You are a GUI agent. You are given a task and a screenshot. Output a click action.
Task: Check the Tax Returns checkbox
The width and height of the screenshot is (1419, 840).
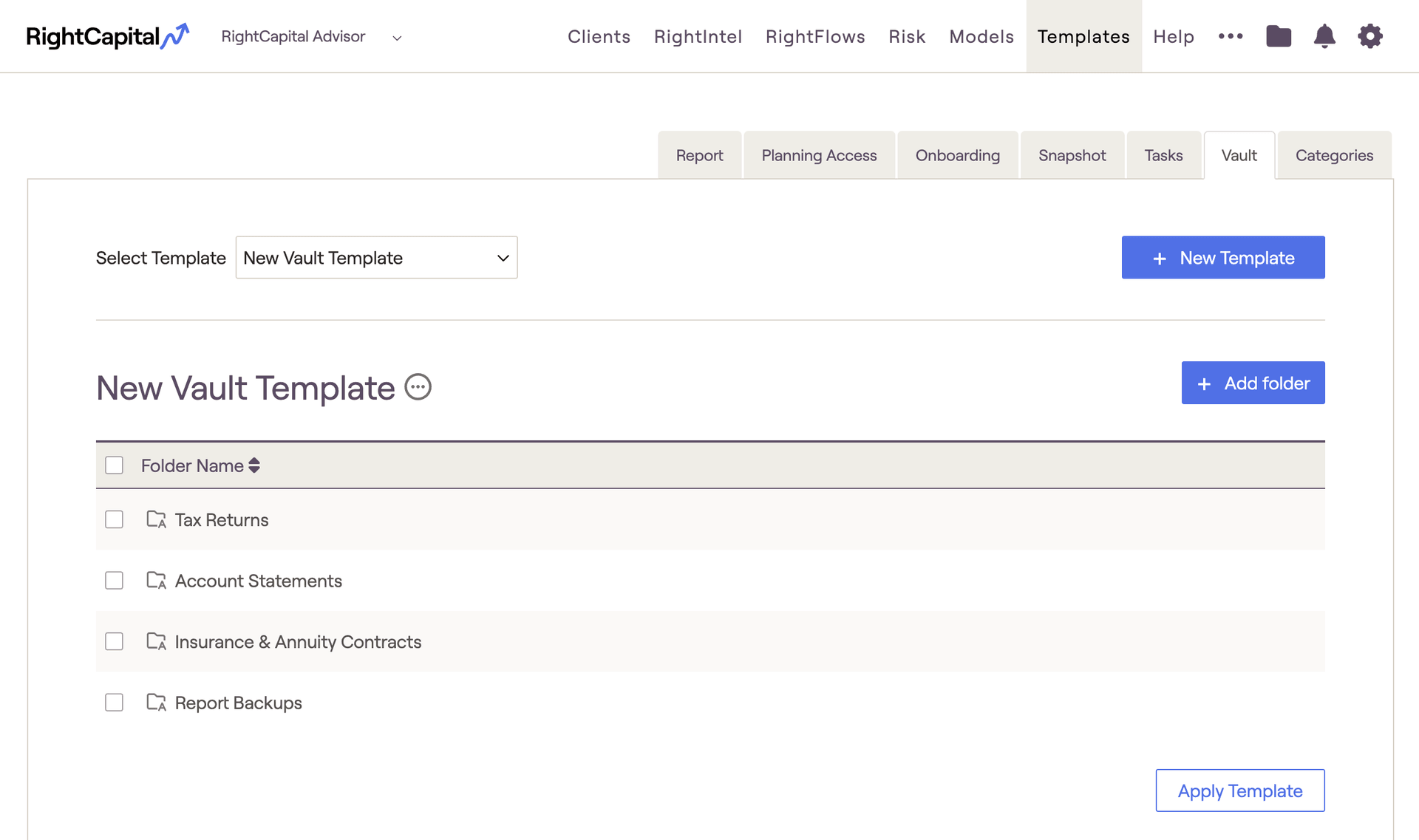[114, 519]
